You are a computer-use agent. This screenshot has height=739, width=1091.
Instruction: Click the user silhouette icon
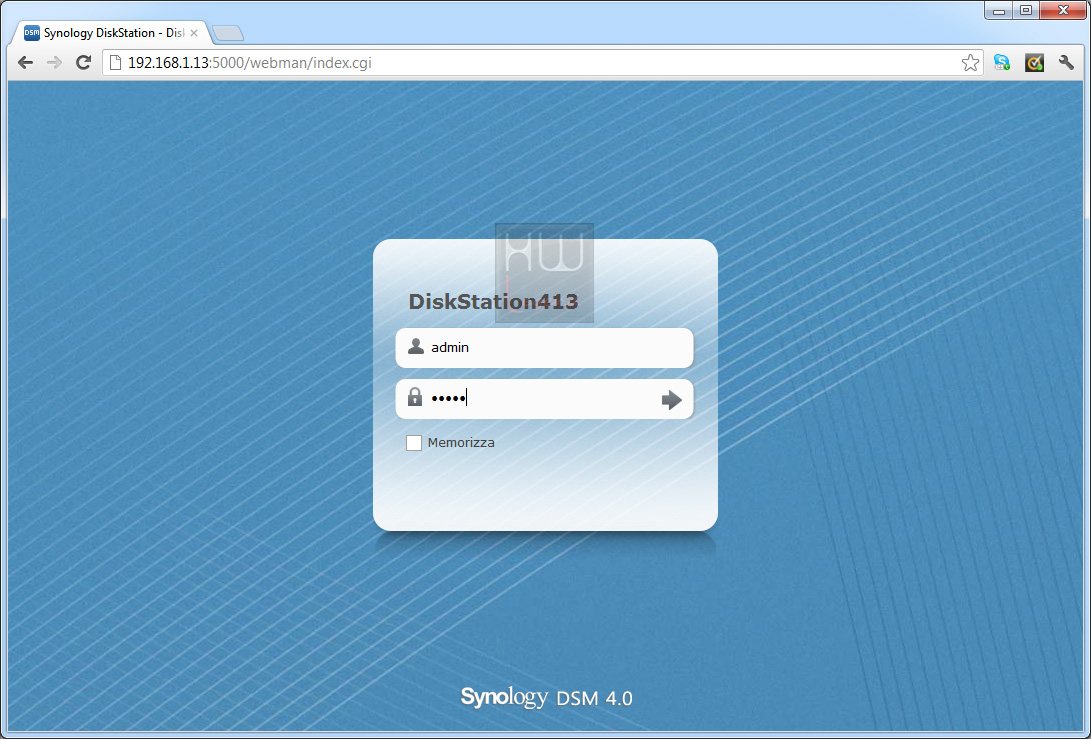(416, 347)
